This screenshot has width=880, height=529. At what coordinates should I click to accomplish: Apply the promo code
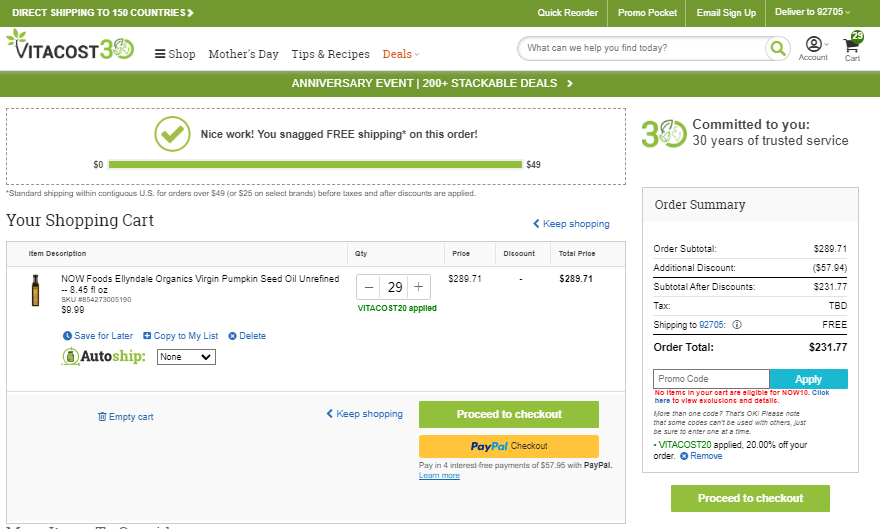(808, 379)
